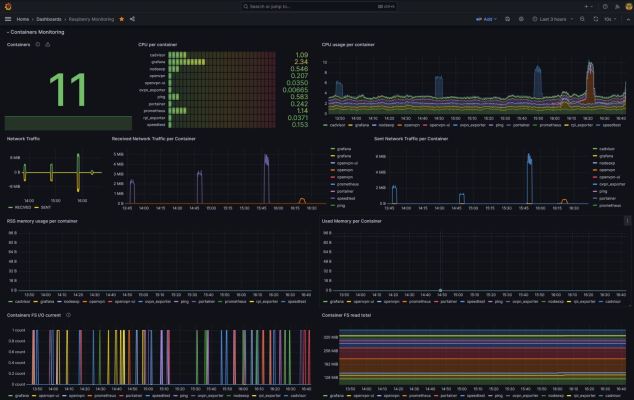Click cadvisor bar gauge in CPU per container
Viewport: 634px width, 400px height.
[222, 55]
